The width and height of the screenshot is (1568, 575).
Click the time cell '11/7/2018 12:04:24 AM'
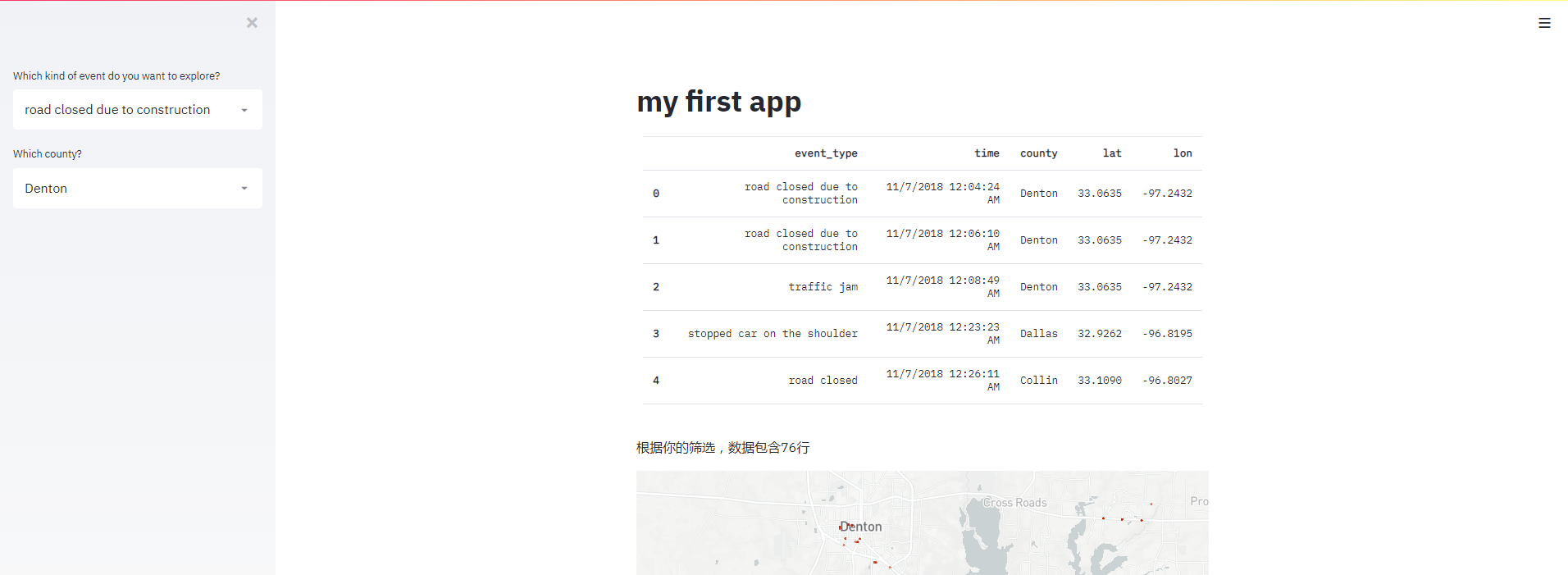tap(942, 194)
